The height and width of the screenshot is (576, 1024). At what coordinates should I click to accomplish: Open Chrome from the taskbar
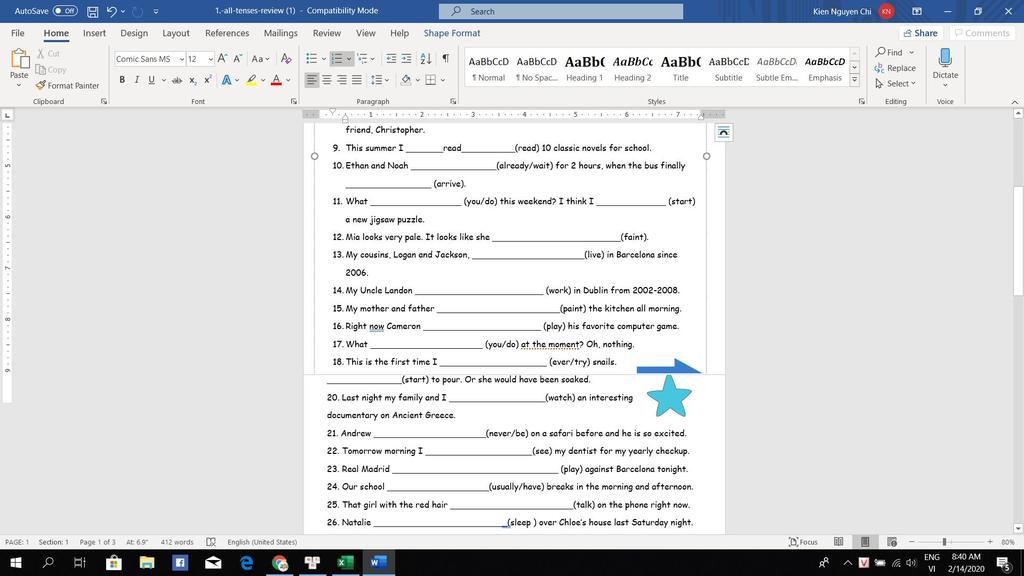tap(280, 562)
